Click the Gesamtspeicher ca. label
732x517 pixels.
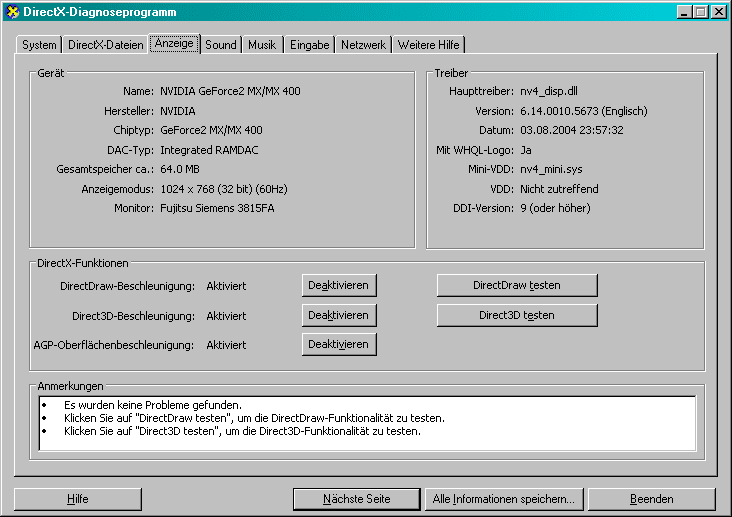point(105,170)
